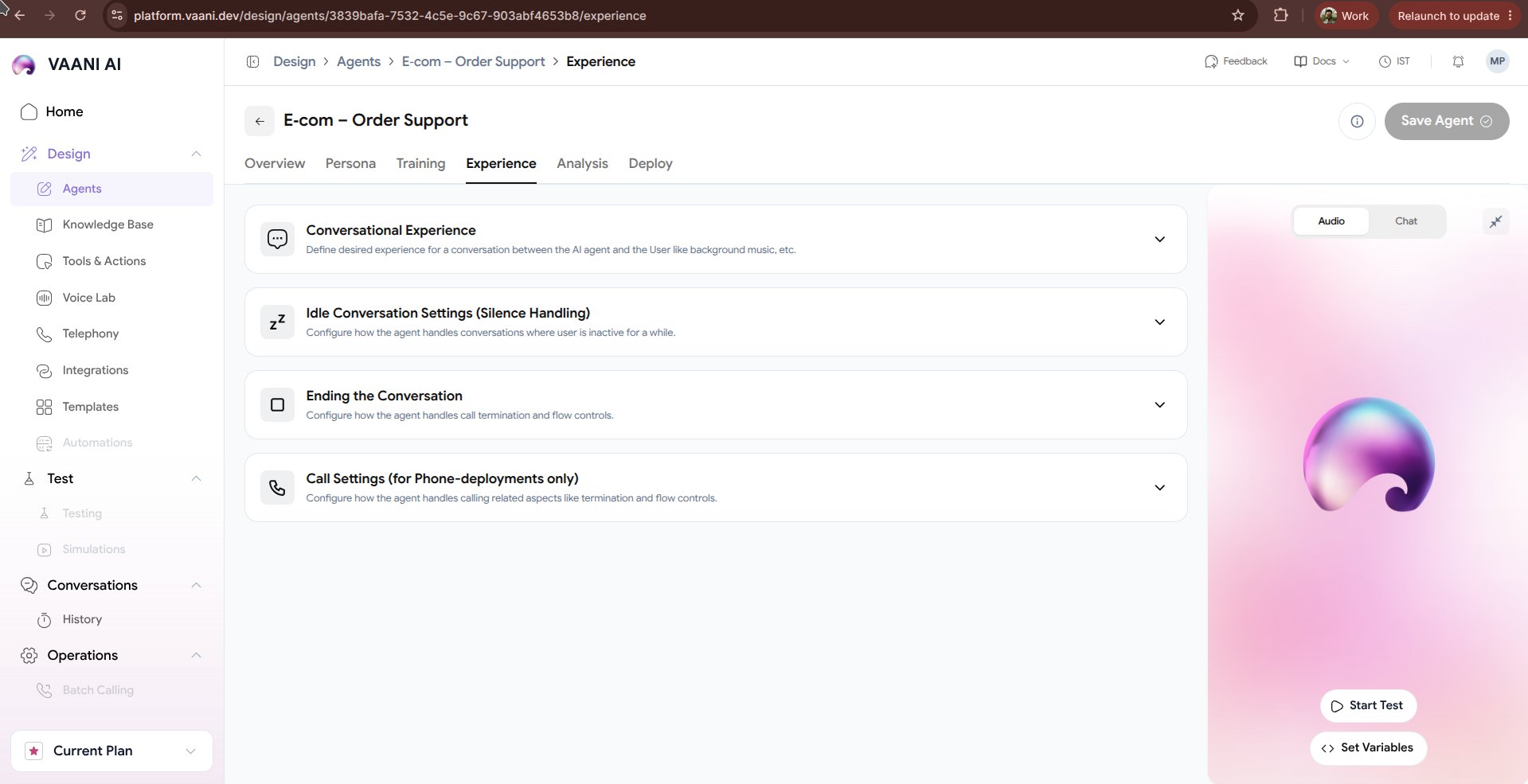This screenshot has height=784, width=1528.
Task: Click the Agents breadcrumb link
Action: tap(358, 61)
